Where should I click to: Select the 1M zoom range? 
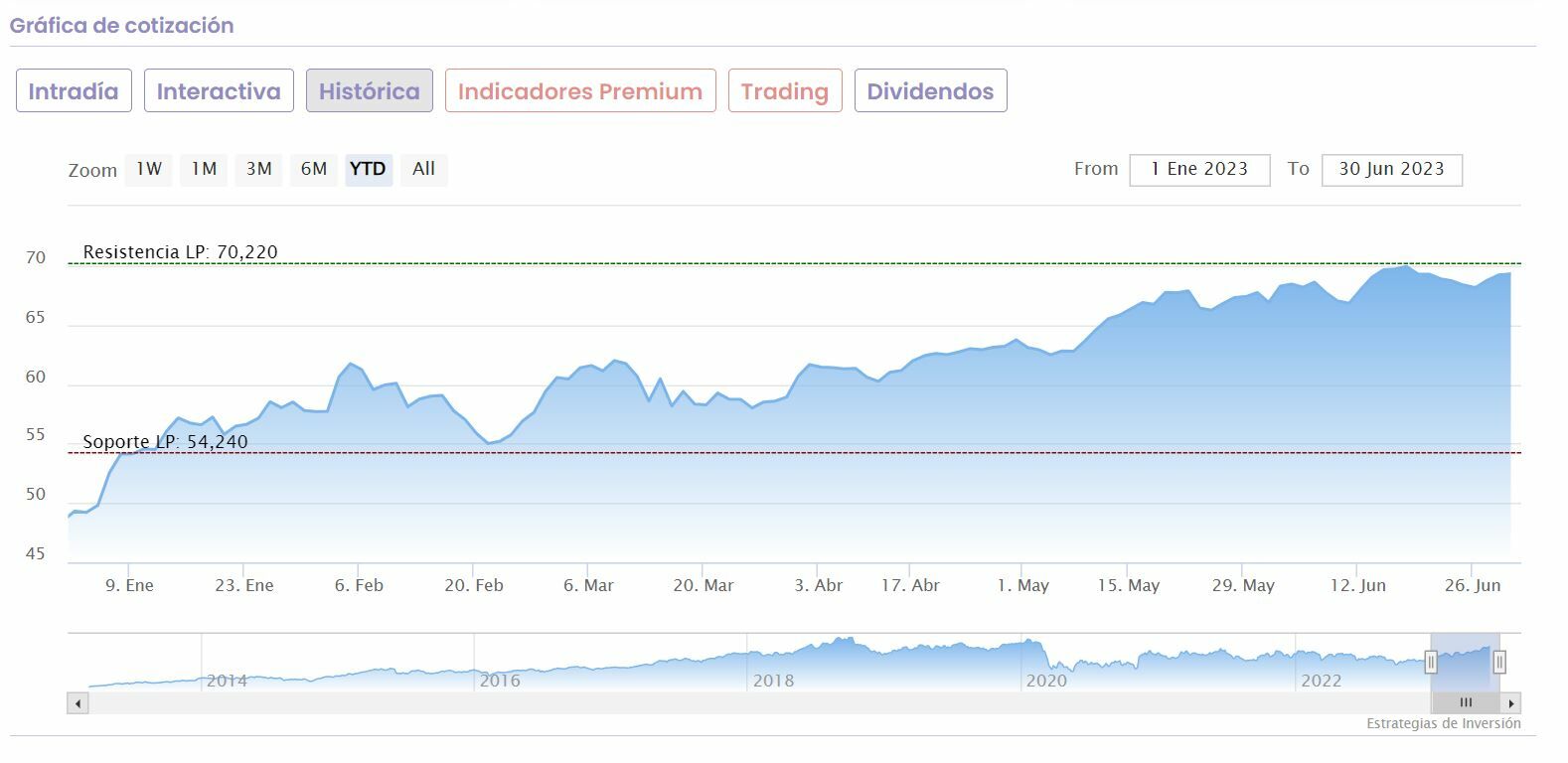205,169
